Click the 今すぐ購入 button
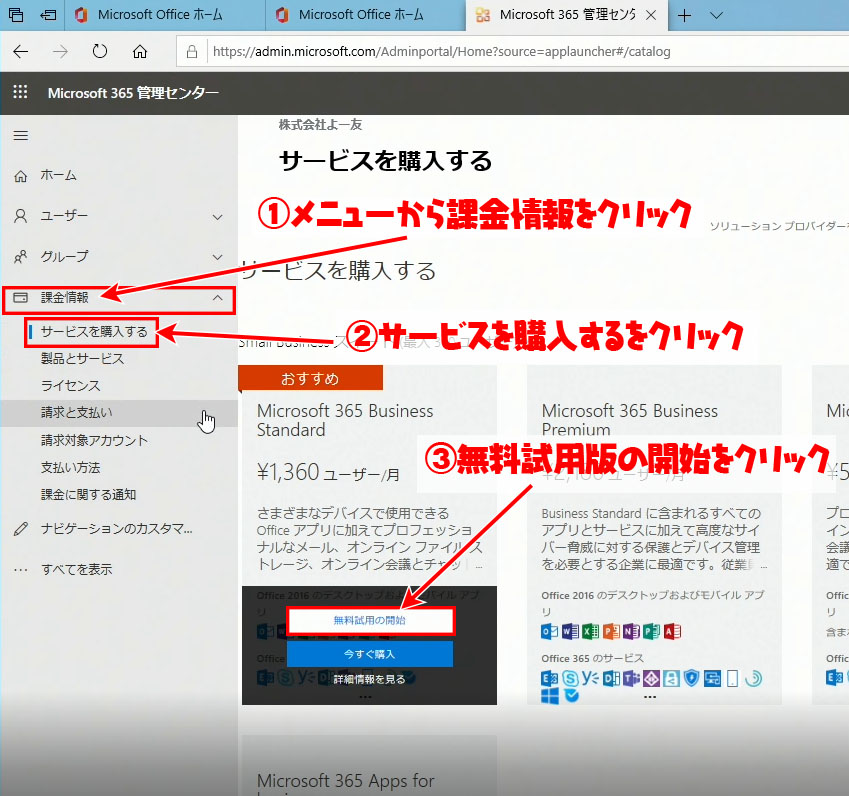The height and width of the screenshot is (796, 849). click(x=370, y=654)
